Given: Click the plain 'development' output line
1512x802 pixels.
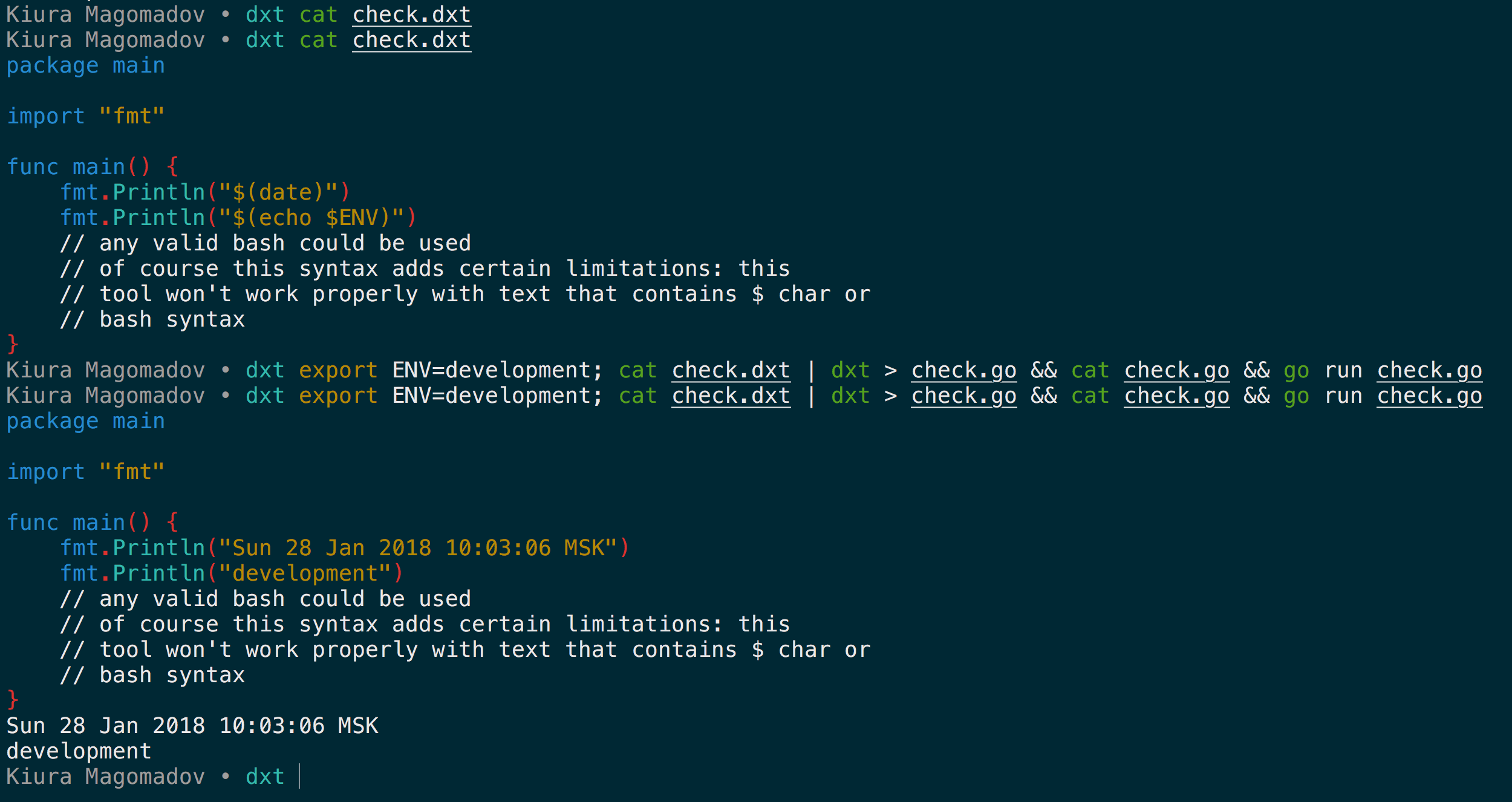Looking at the screenshot, I should click(x=79, y=751).
